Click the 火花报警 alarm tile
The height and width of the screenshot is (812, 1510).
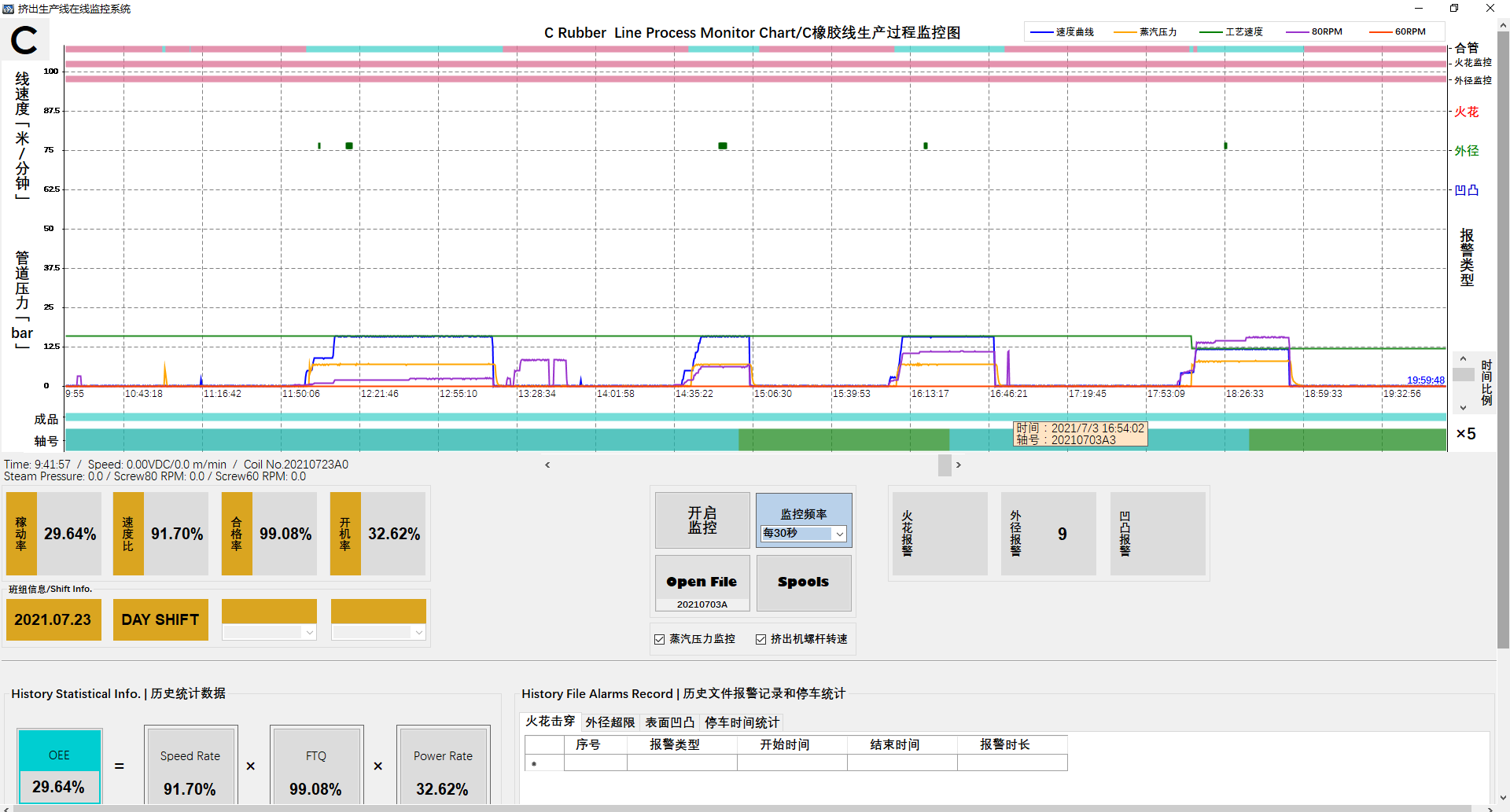(940, 535)
